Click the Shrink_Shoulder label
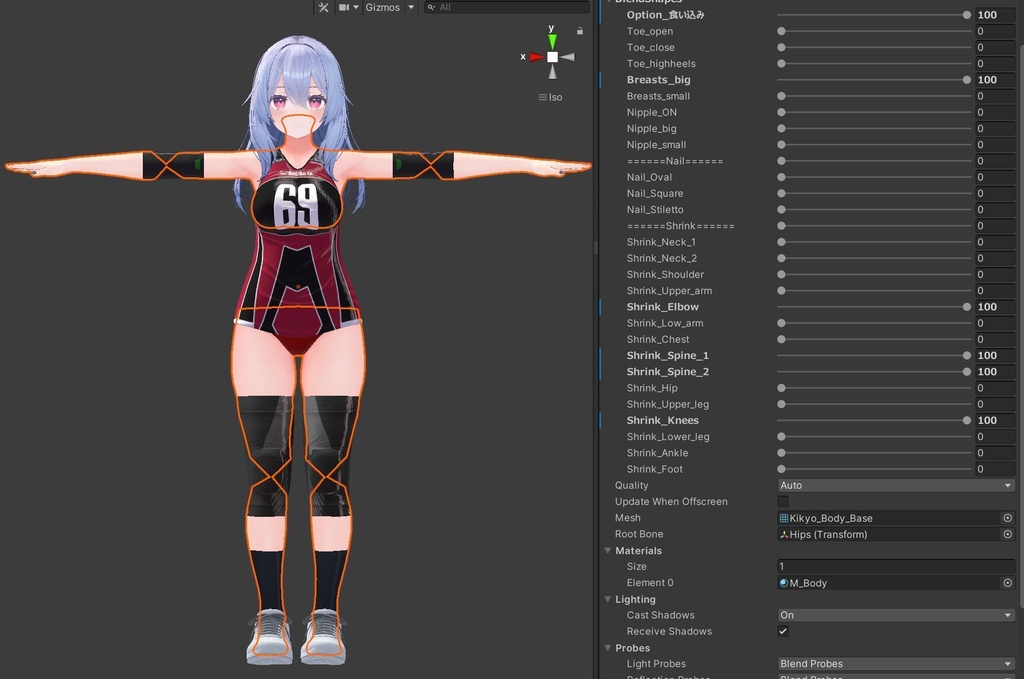 (665, 274)
